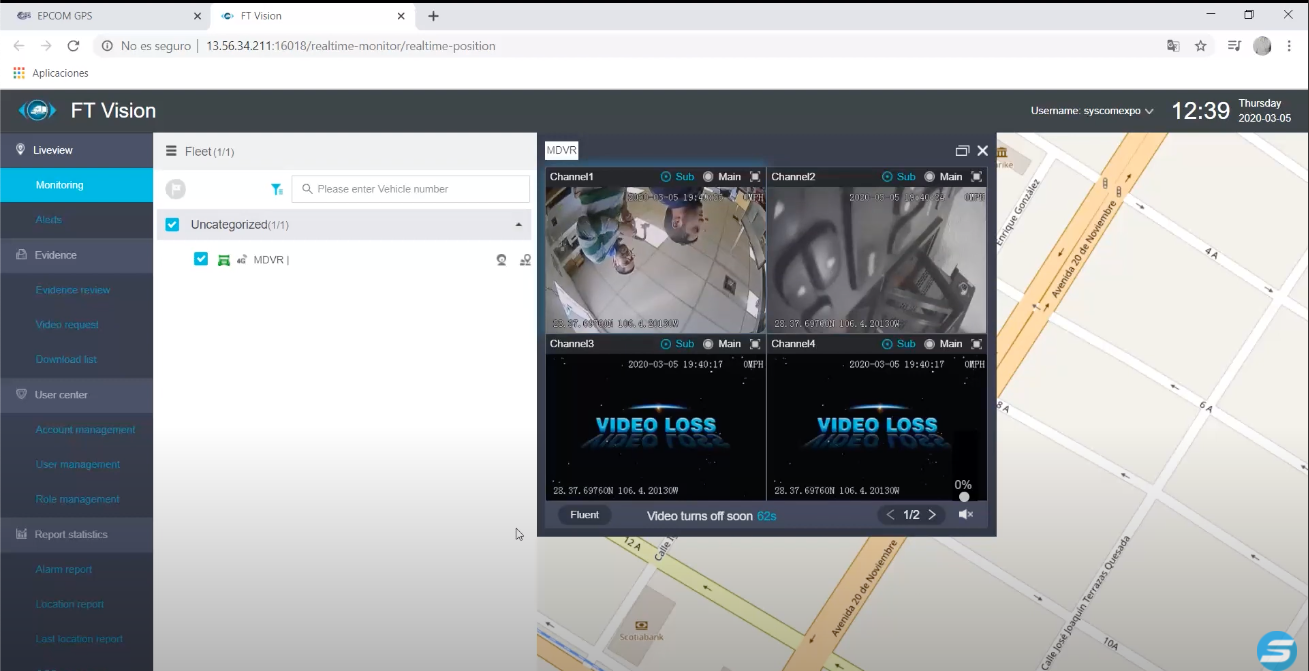Screen dimensions: 1309x671
Task: Select Main stream for Channel2
Action: click(x=930, y=177)
